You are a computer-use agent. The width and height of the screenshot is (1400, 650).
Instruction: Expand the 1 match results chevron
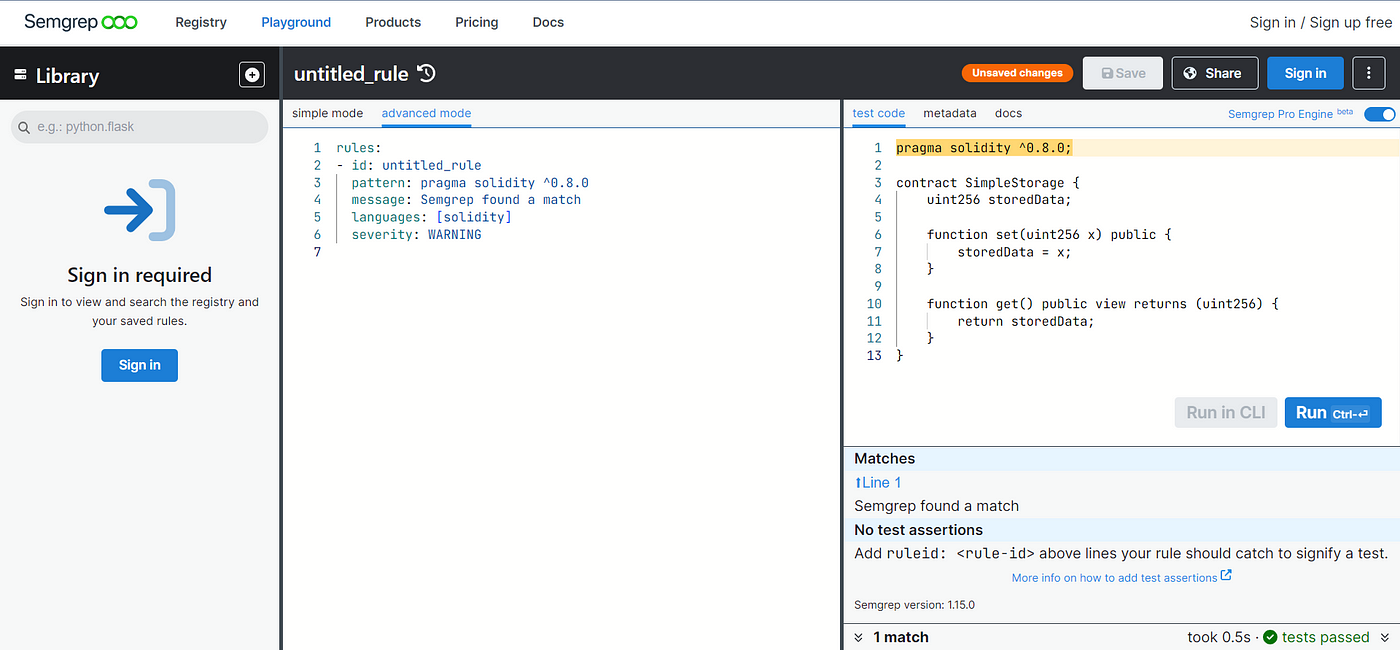(x=858, y=637)
